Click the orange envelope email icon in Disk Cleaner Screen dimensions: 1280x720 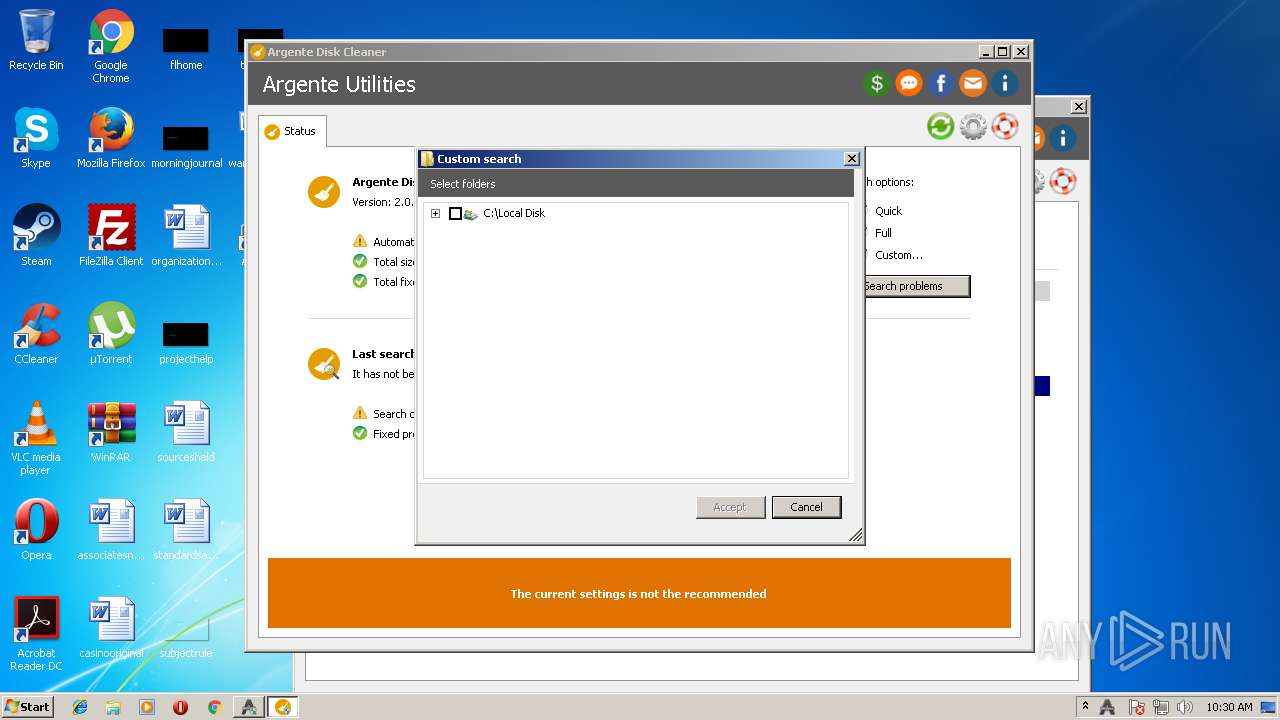973,83
